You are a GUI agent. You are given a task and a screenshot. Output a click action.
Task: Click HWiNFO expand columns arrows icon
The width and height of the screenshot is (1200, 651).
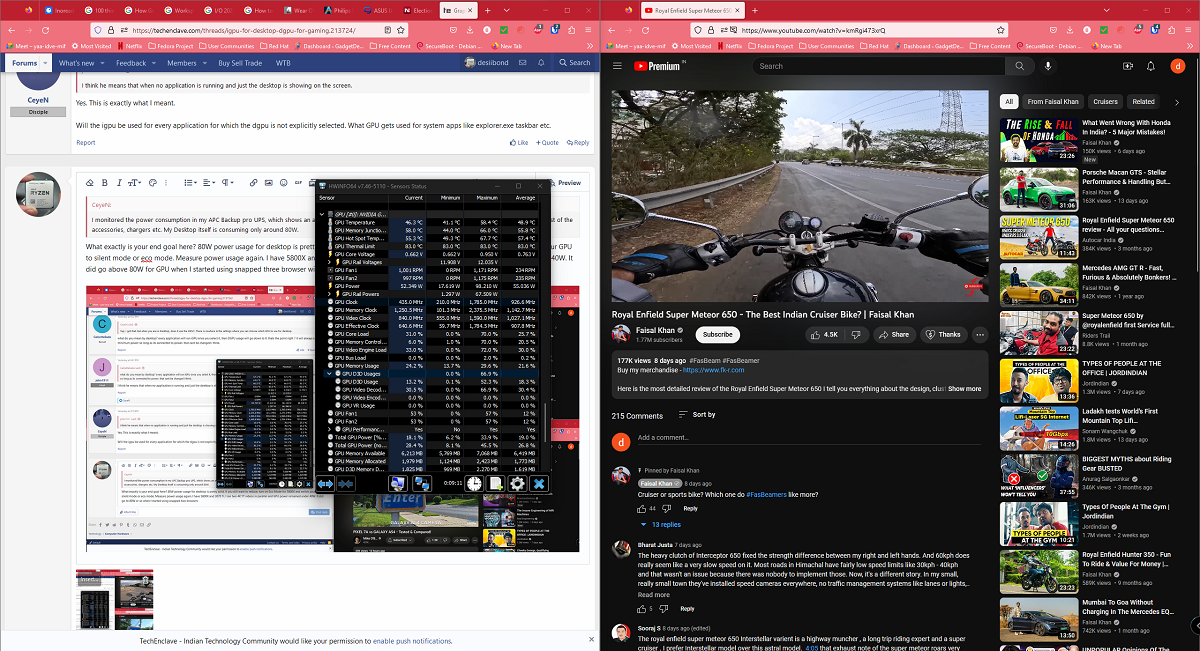coord(325,484)
